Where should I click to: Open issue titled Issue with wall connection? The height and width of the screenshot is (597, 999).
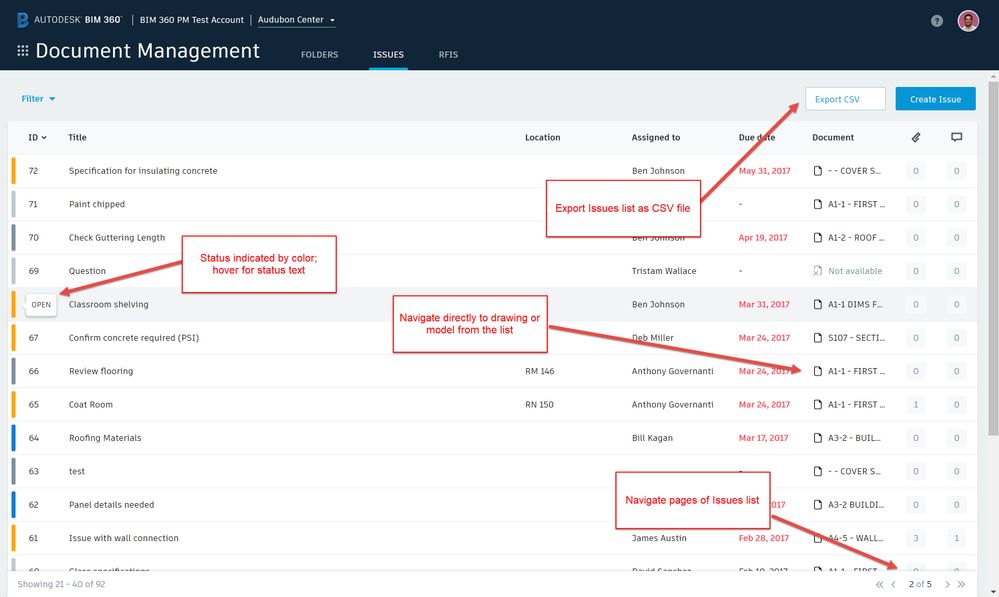(x=124, y=538)
